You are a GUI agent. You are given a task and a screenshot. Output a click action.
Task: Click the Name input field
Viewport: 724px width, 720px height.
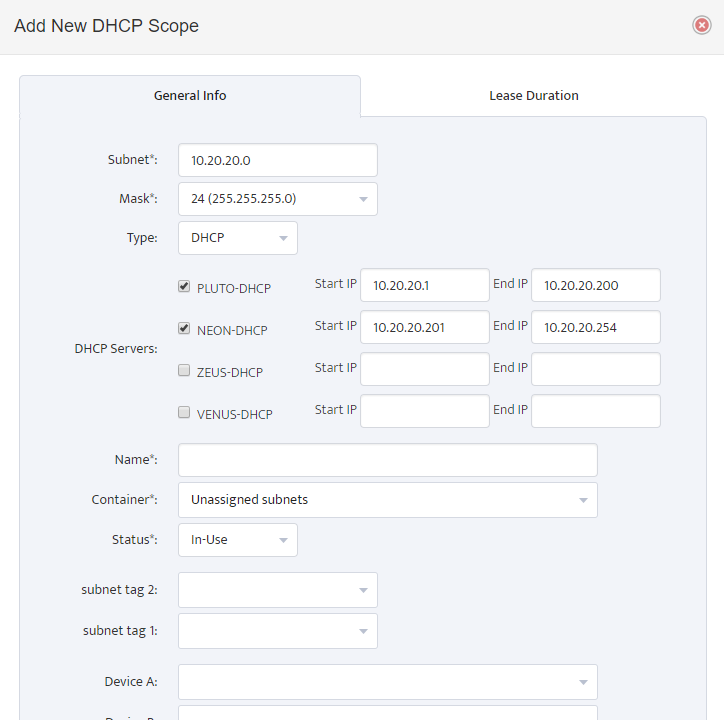tap(388, 460)
